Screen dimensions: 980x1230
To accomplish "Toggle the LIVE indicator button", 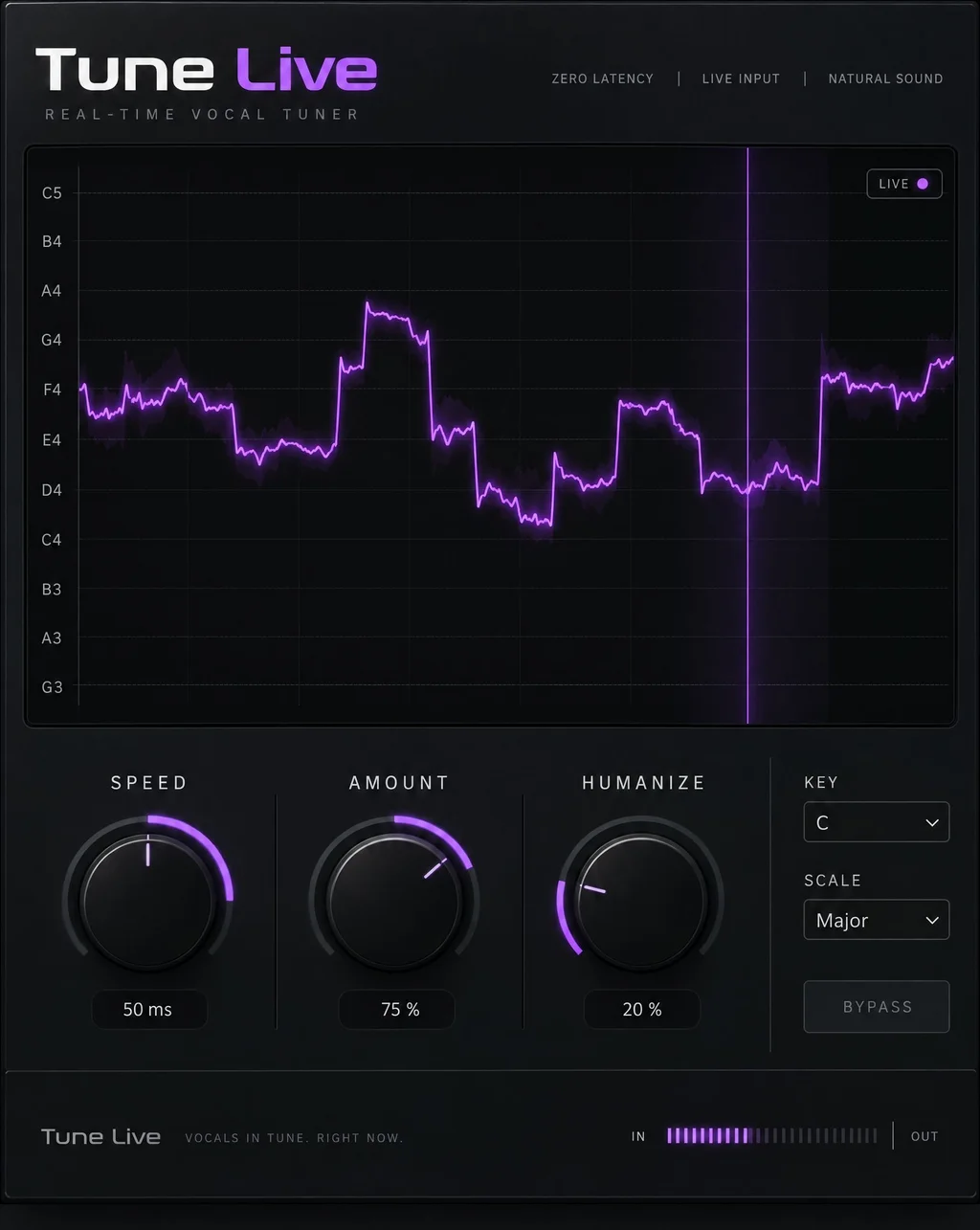I will [904, 184].
